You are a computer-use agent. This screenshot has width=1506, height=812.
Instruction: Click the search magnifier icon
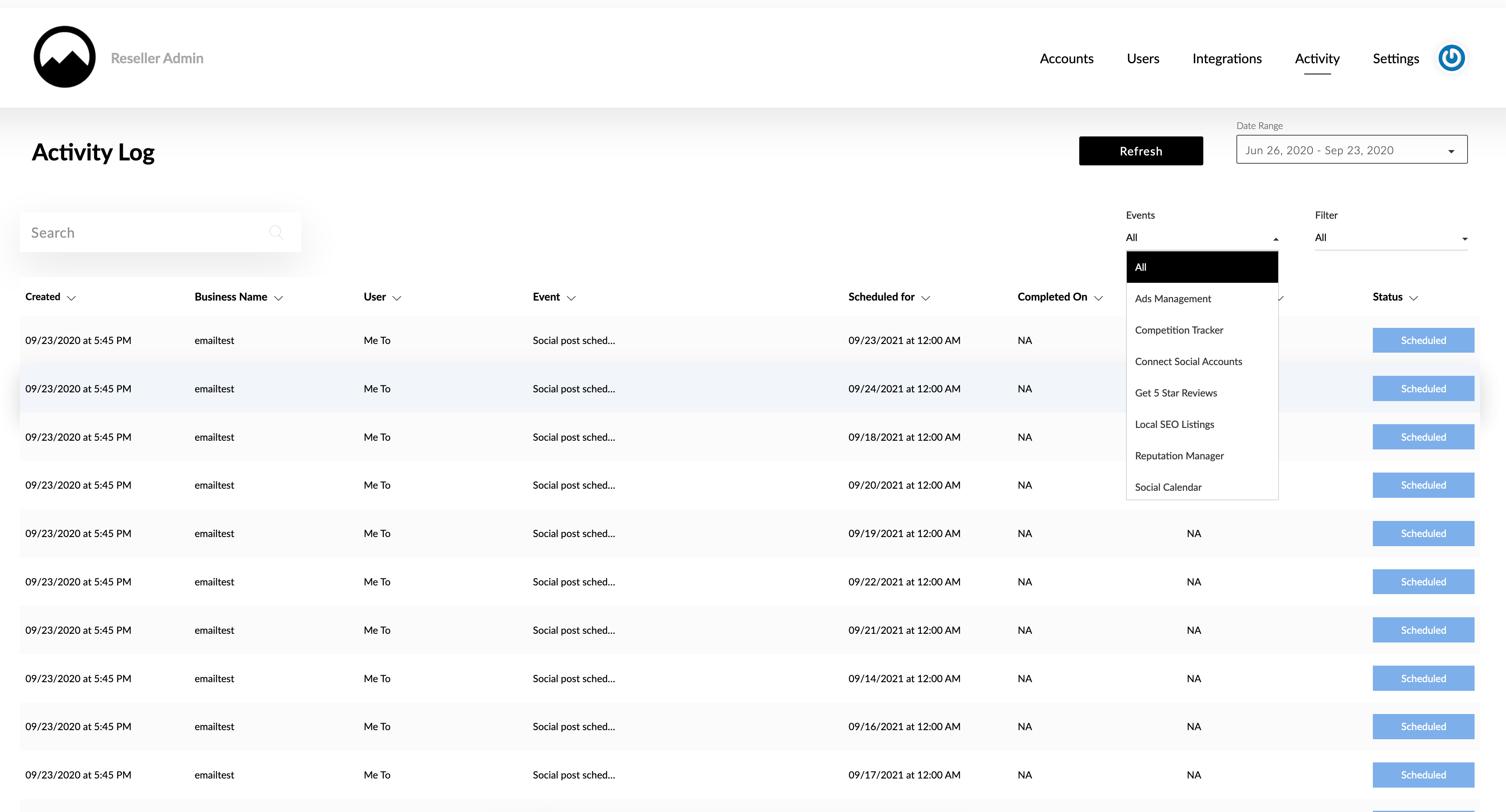[x=276, y=233]
